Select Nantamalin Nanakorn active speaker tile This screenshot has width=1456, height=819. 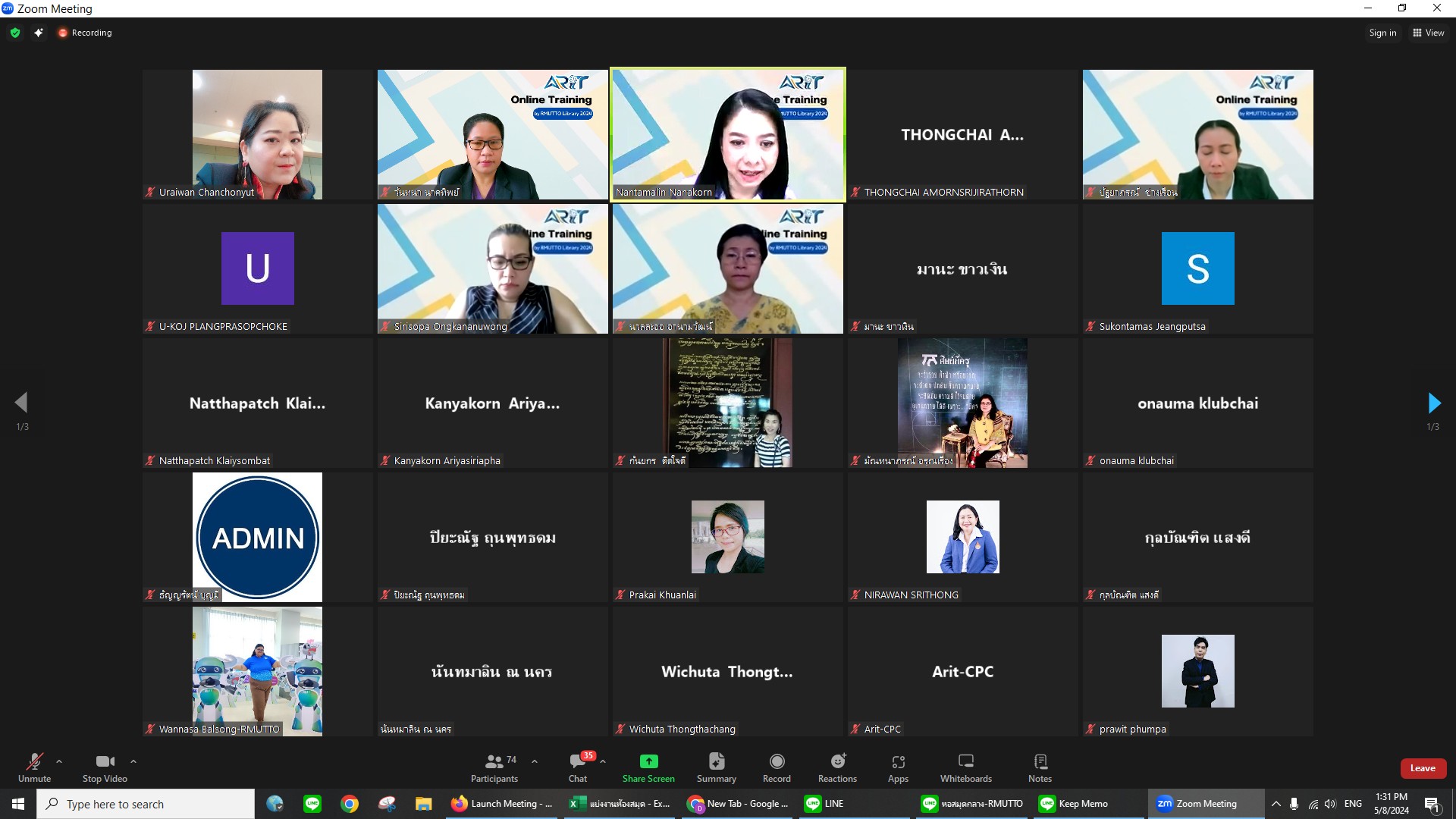tap(728, 134)
